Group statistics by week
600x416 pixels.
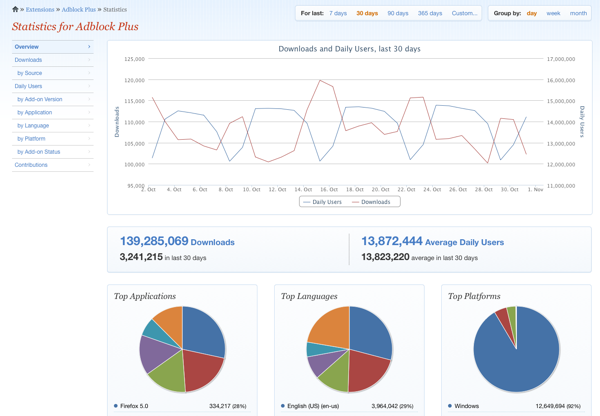(553, 13)
